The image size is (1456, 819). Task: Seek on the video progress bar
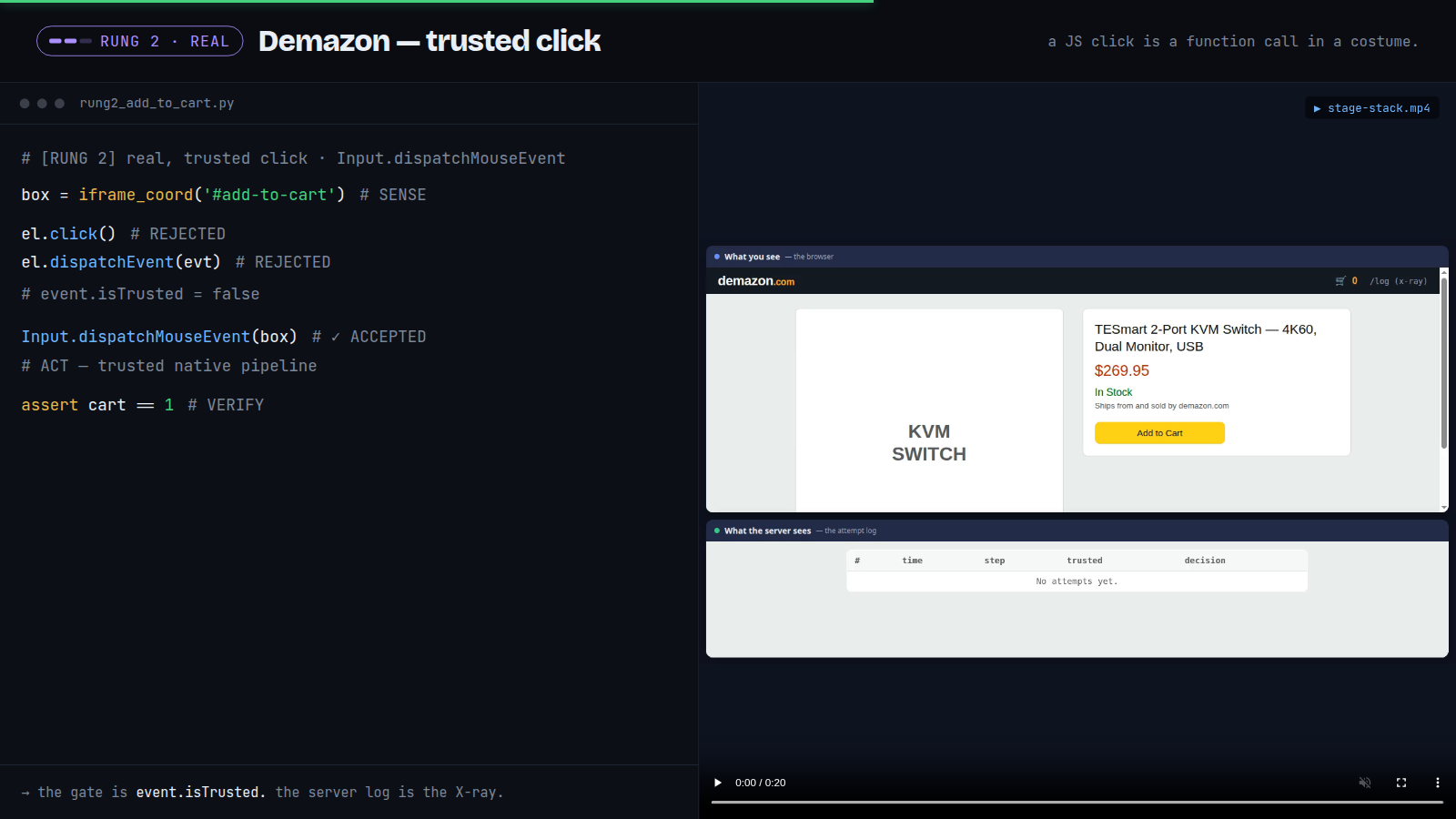(1077, 802)
